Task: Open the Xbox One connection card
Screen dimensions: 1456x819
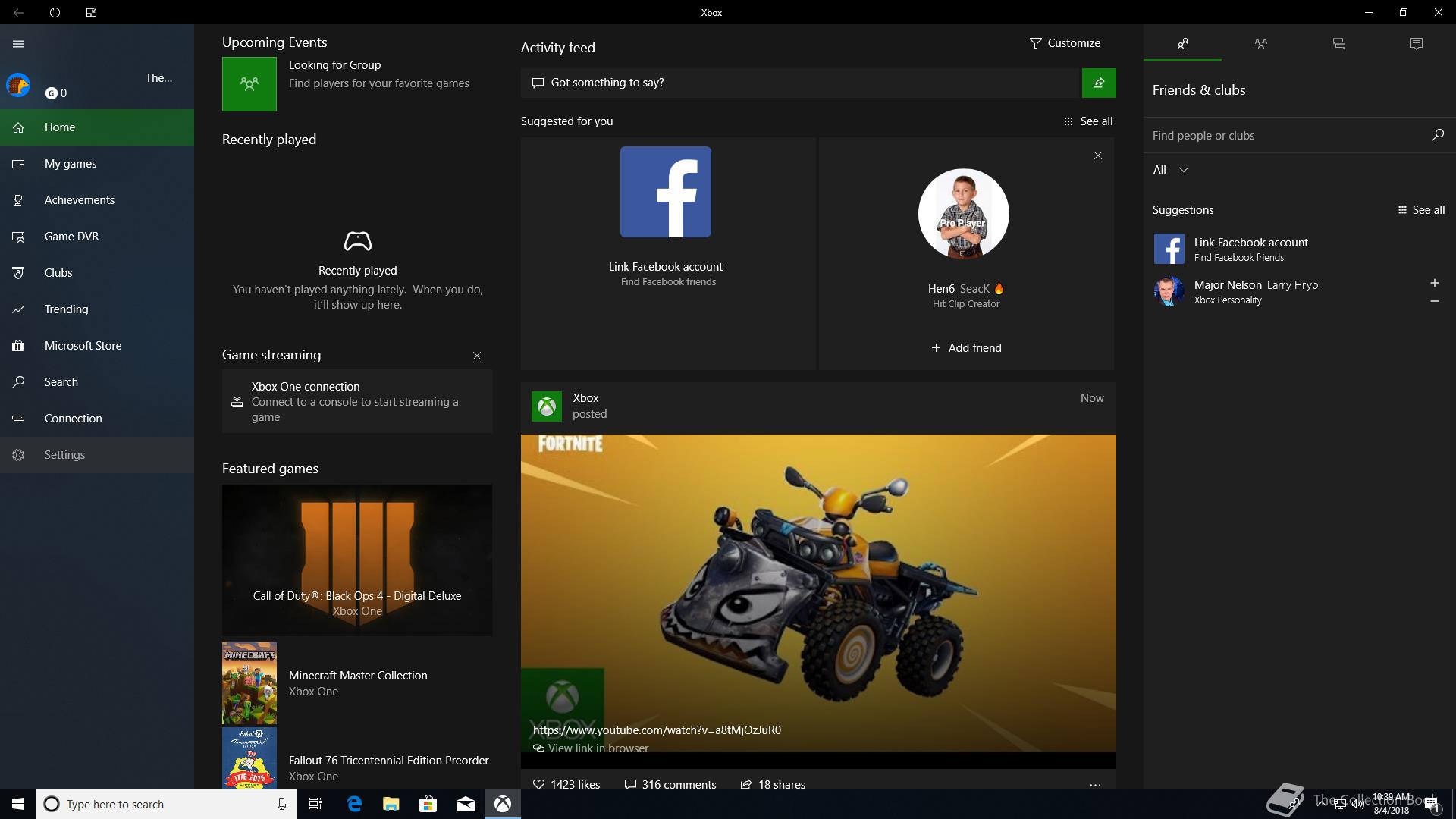Action: [357, 401]
